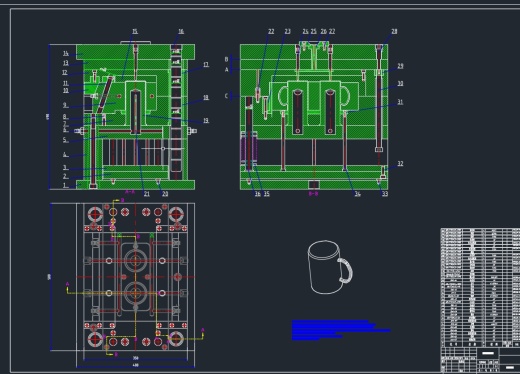This screenshot has width=520, height=374.
Task: Select part balloon number 17
Action: [206, 65]
